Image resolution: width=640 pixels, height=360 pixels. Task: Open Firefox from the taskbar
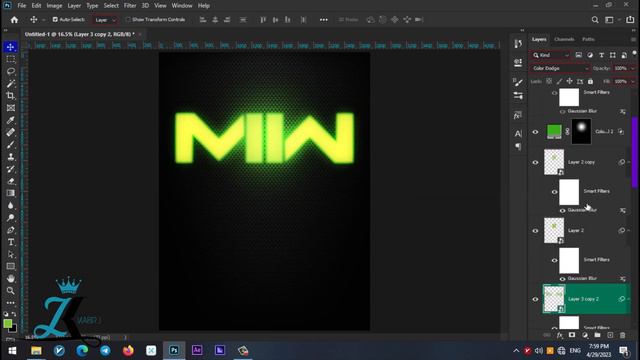(x=128, y=350)
